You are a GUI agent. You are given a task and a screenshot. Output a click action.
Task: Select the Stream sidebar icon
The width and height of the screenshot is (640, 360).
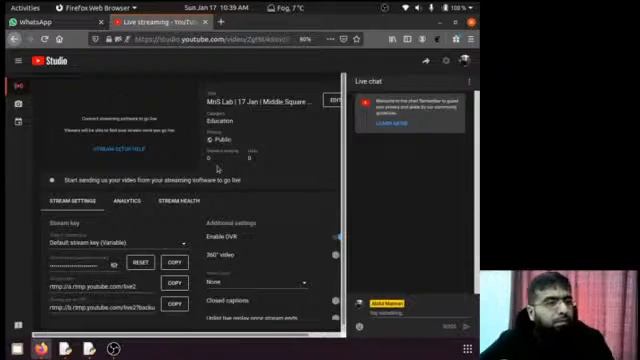click(19, 86)
